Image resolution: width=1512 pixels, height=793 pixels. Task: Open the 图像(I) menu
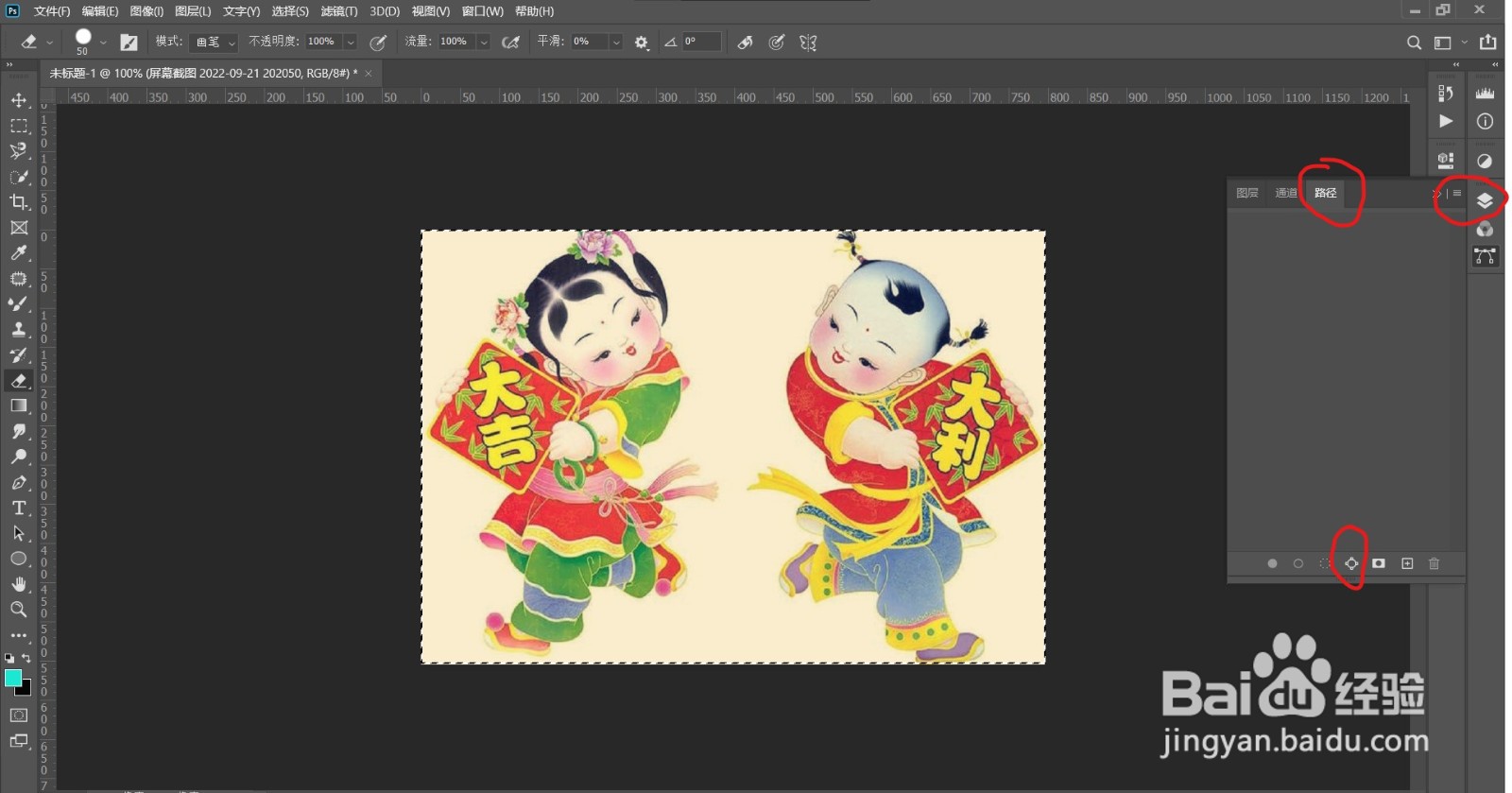click(146, 11)
